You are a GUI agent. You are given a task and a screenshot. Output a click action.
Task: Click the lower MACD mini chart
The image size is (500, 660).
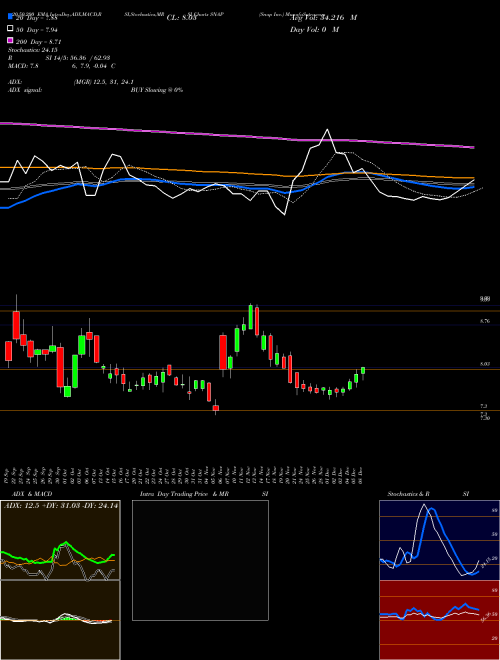(60, 620)
